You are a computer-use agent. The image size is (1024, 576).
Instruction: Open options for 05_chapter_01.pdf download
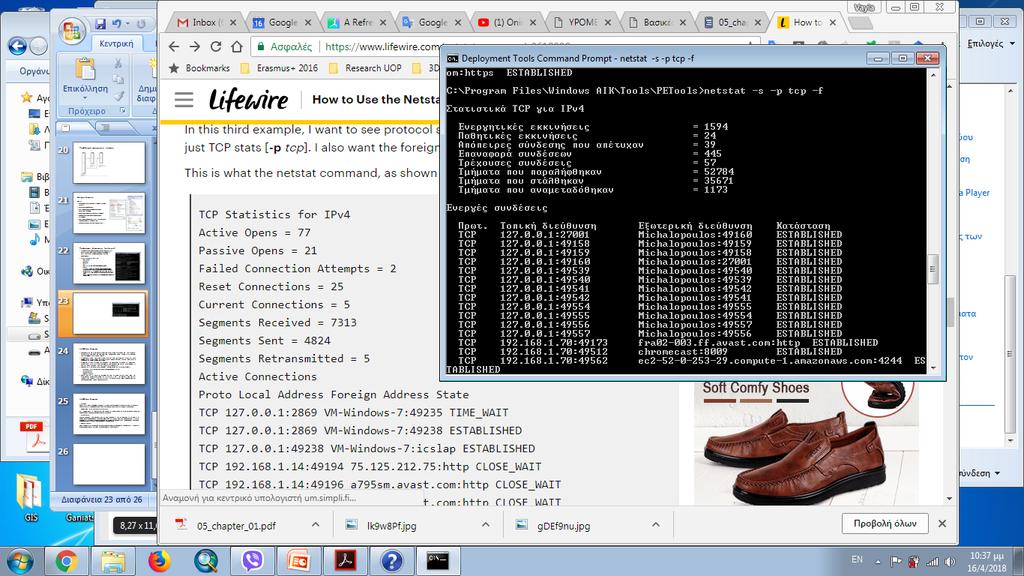coord(315,524)
